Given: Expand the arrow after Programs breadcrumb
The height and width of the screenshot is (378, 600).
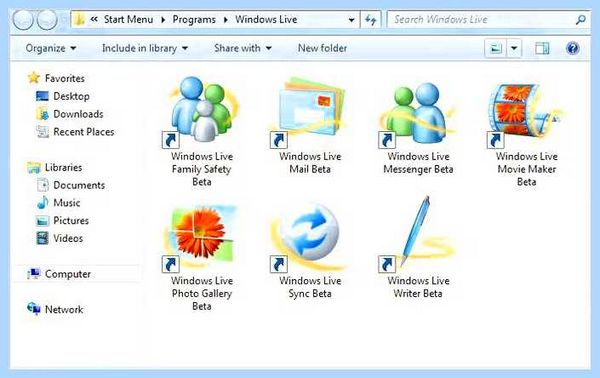Looking at the screenshot, I should (226, 20).
